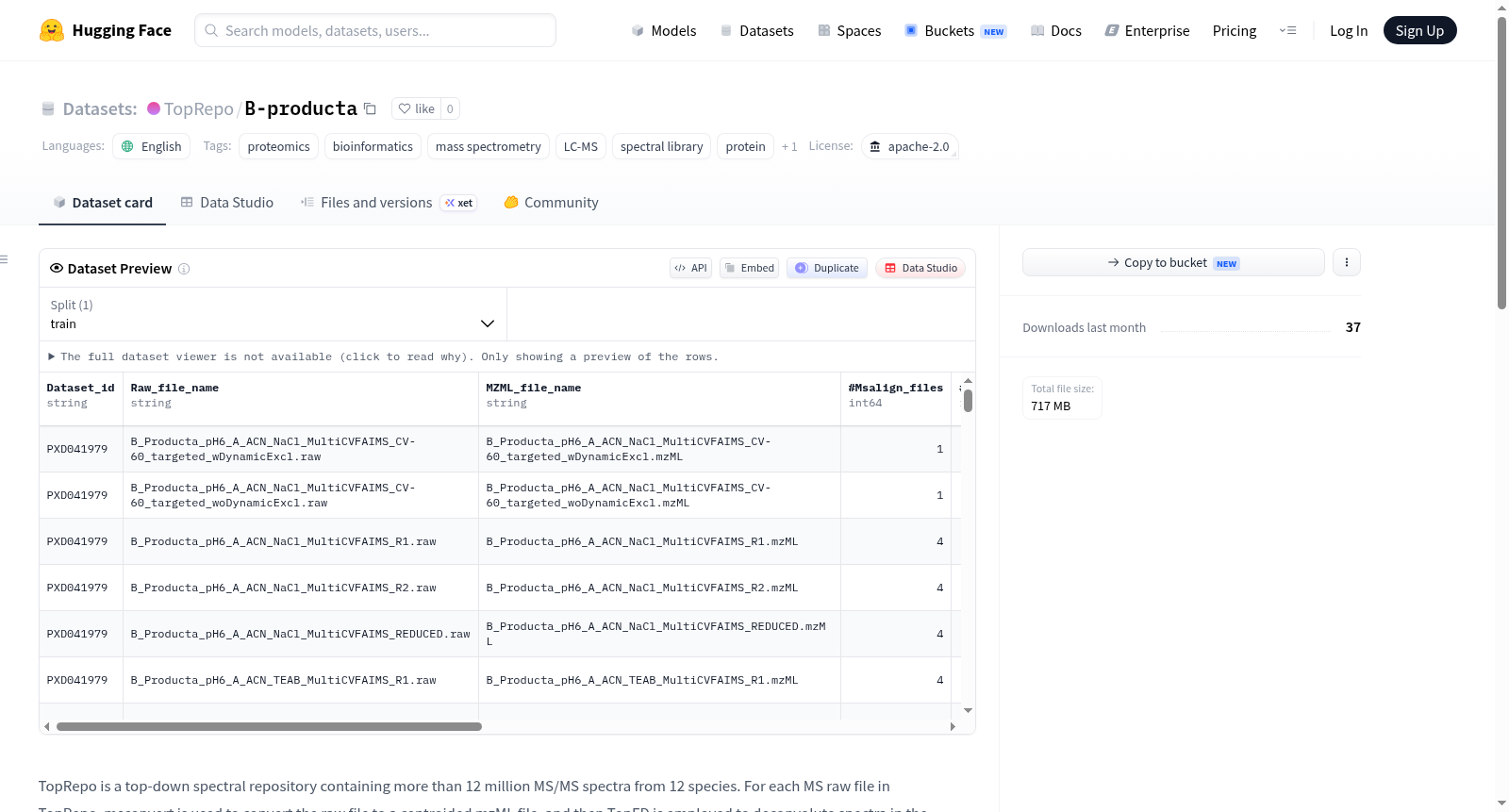Click Copy to bucket button

pyautogui.click(x=1173, y=262)
